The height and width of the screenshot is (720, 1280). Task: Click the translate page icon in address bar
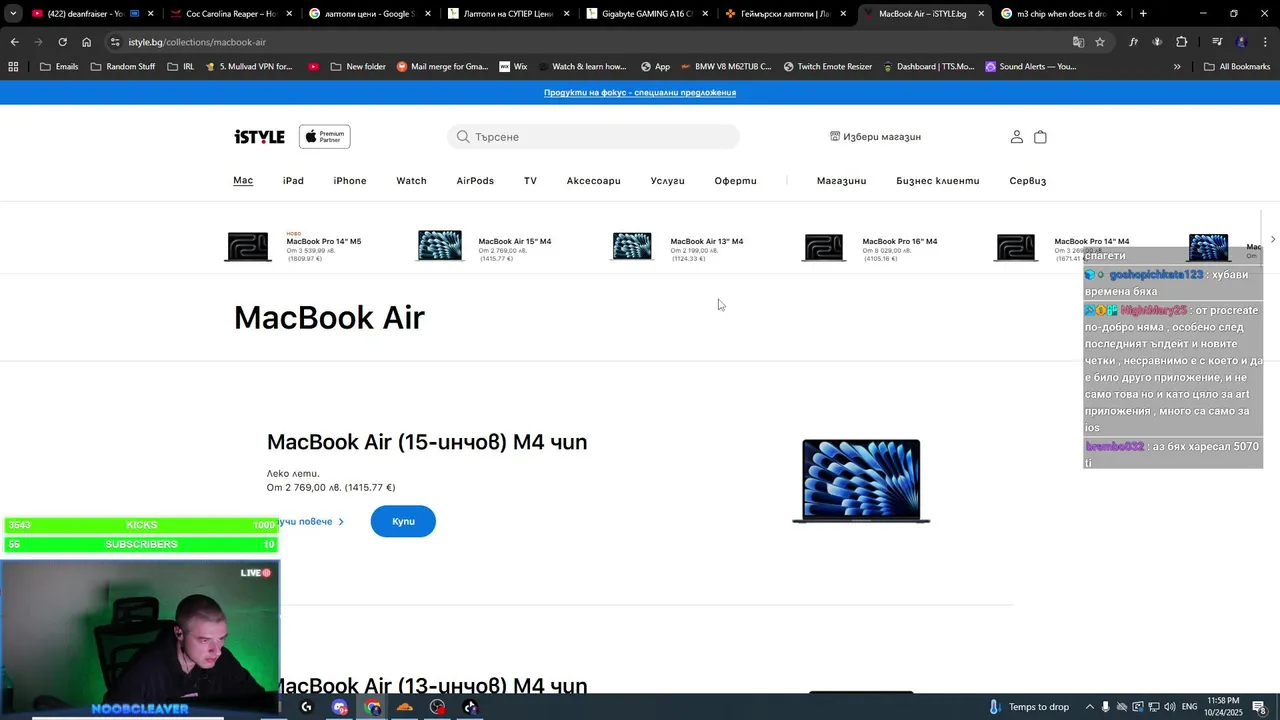coord(1078,42)
